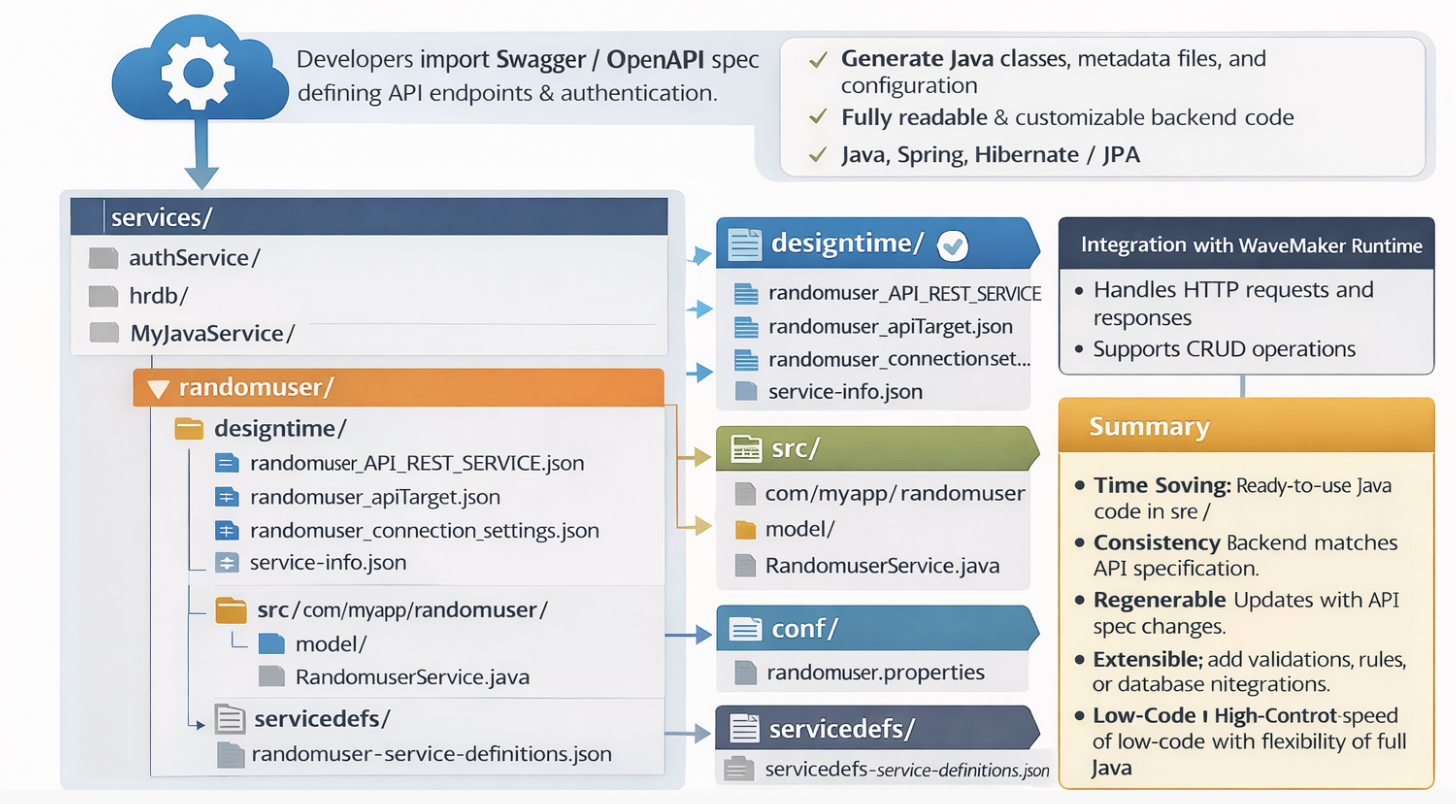The width and height of the screenshot is (1456, 804).
Task: Collapse the randomuser folder triangle
Action: tap(157, 388)
